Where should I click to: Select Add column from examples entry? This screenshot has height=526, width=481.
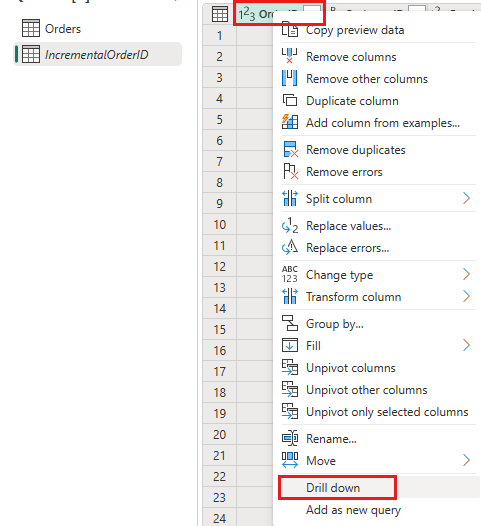[x=378, y=123]
